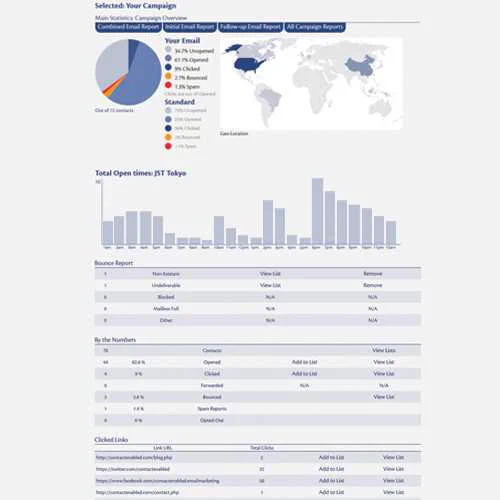
Task: Click Total Open times JST Tokyo heading
Action: coord(141,173)
